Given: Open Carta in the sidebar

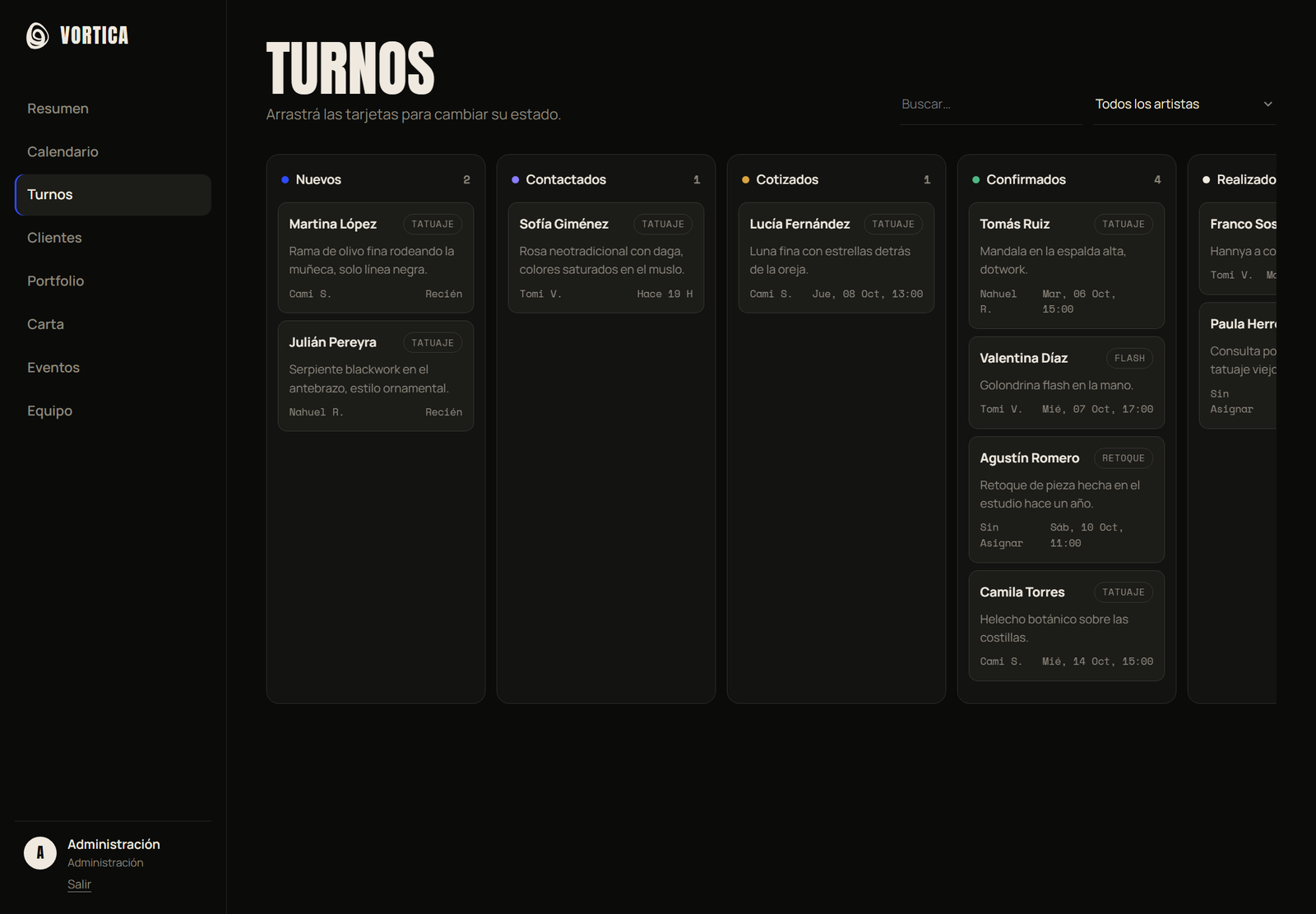Looking at the screenshot, I should click(113, 324).
